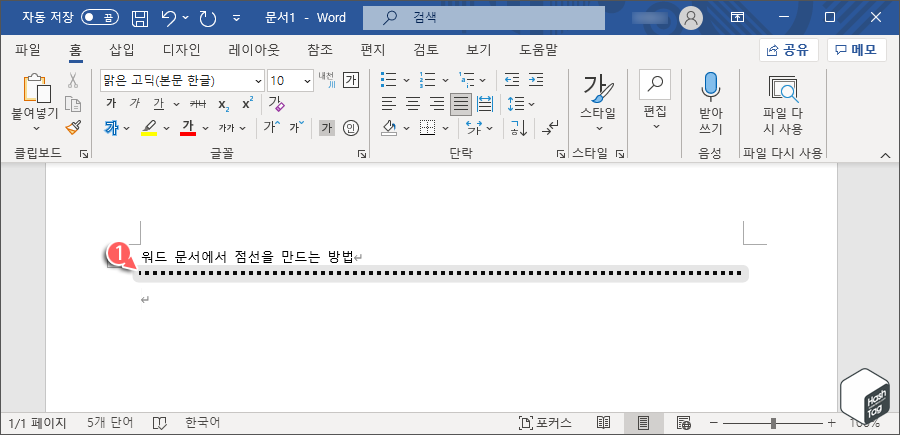Toggle Justify alignment

pos(461,104)
